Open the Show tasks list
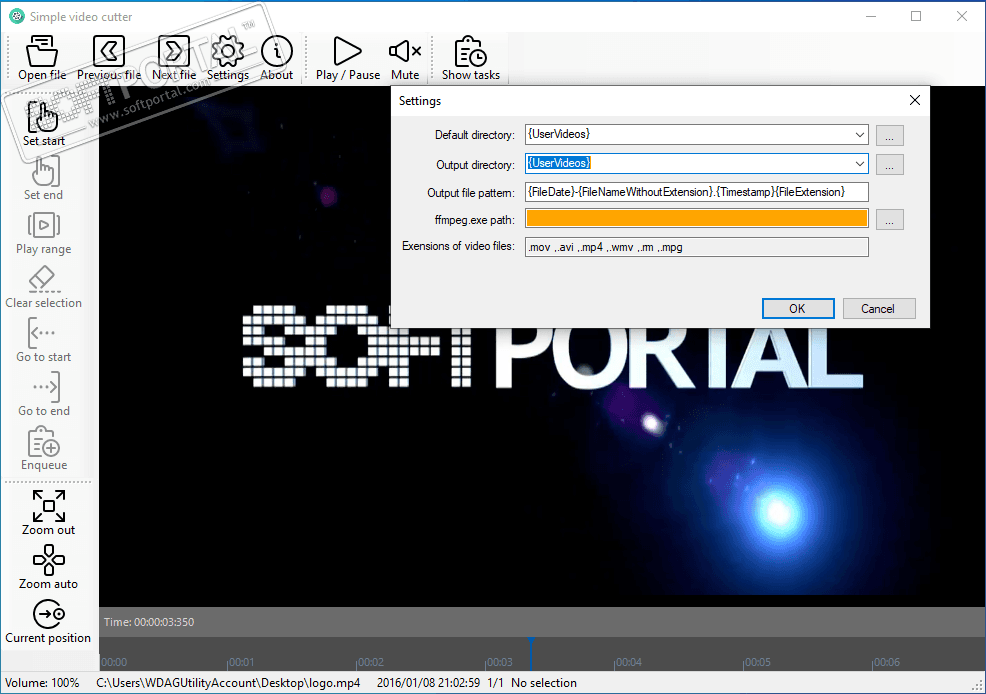Viewport: 986px width, 694px height. pyautogui.click(x=470, y=58)
